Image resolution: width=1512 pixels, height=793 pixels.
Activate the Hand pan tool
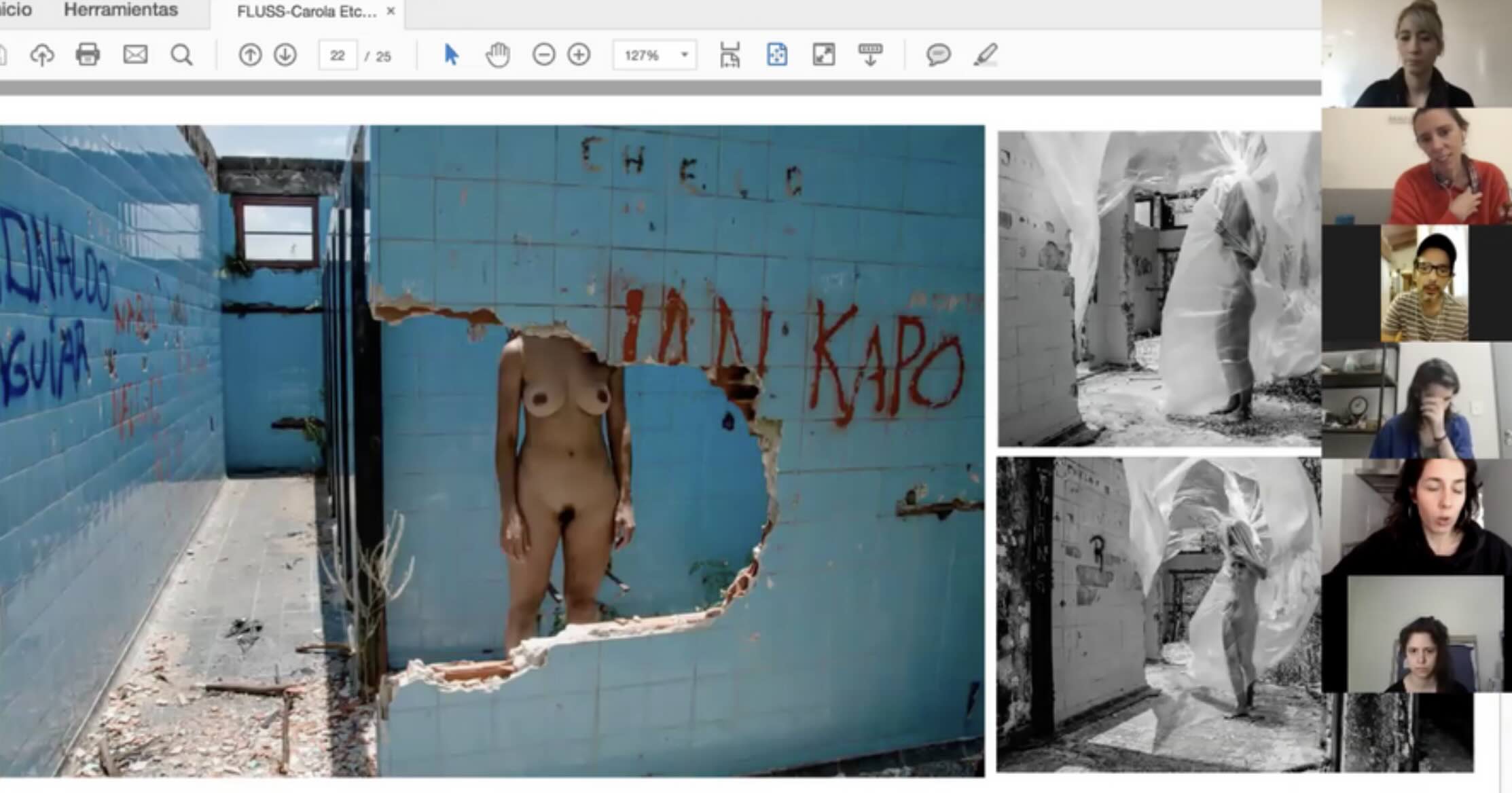coord(497,55)
